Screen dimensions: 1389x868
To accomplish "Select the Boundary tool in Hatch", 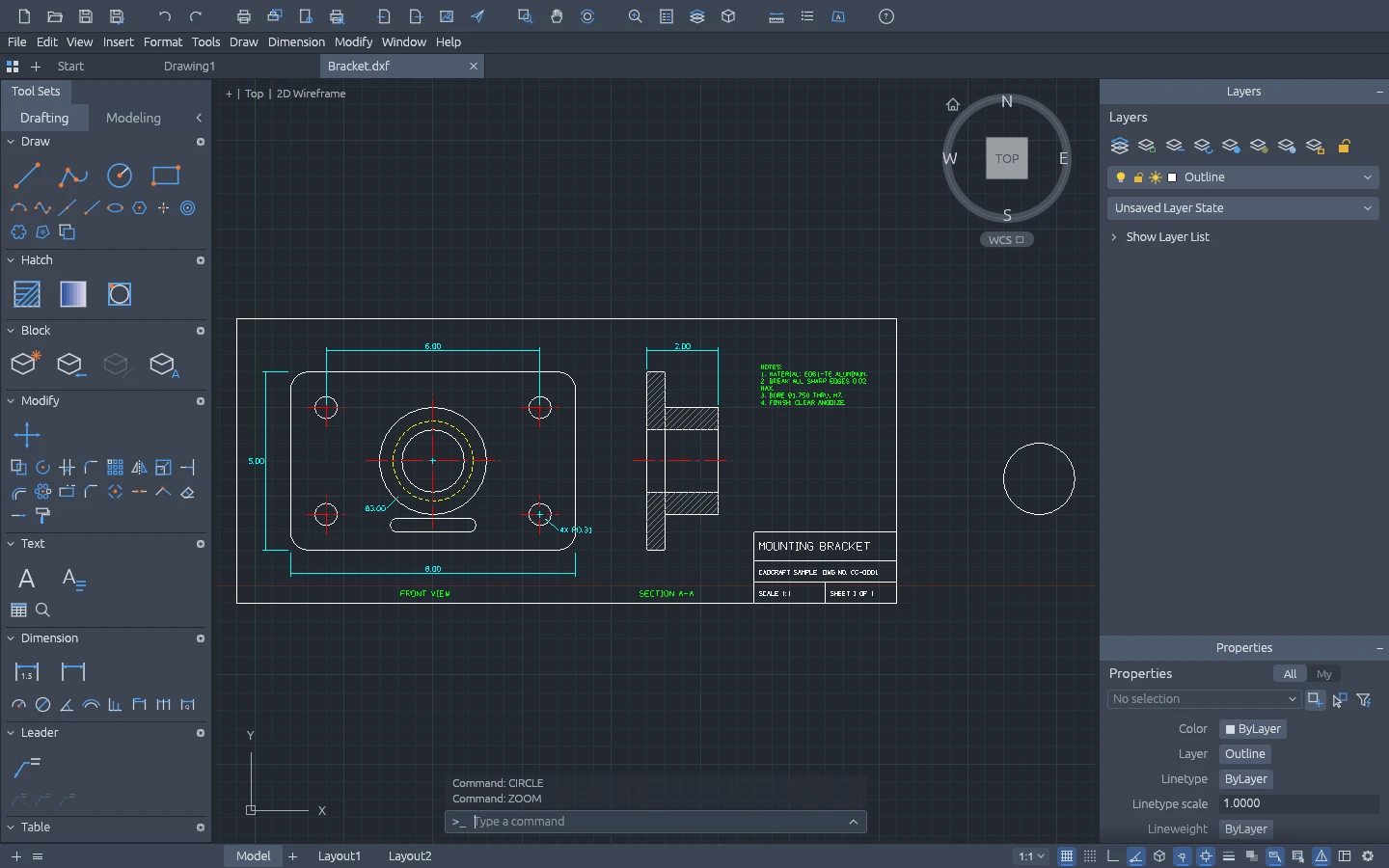I will pos(120,294).
